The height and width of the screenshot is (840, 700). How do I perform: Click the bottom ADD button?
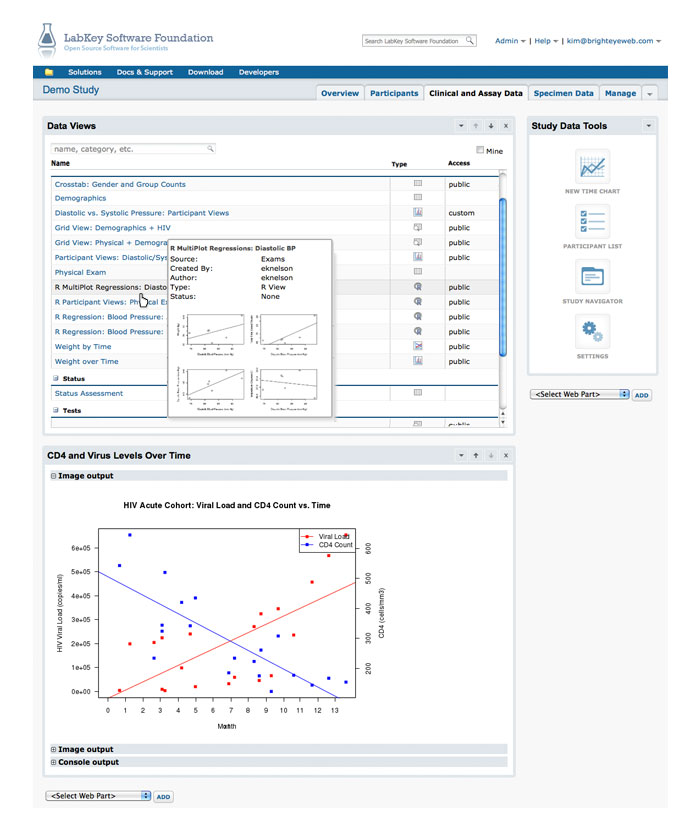[163, 797]
